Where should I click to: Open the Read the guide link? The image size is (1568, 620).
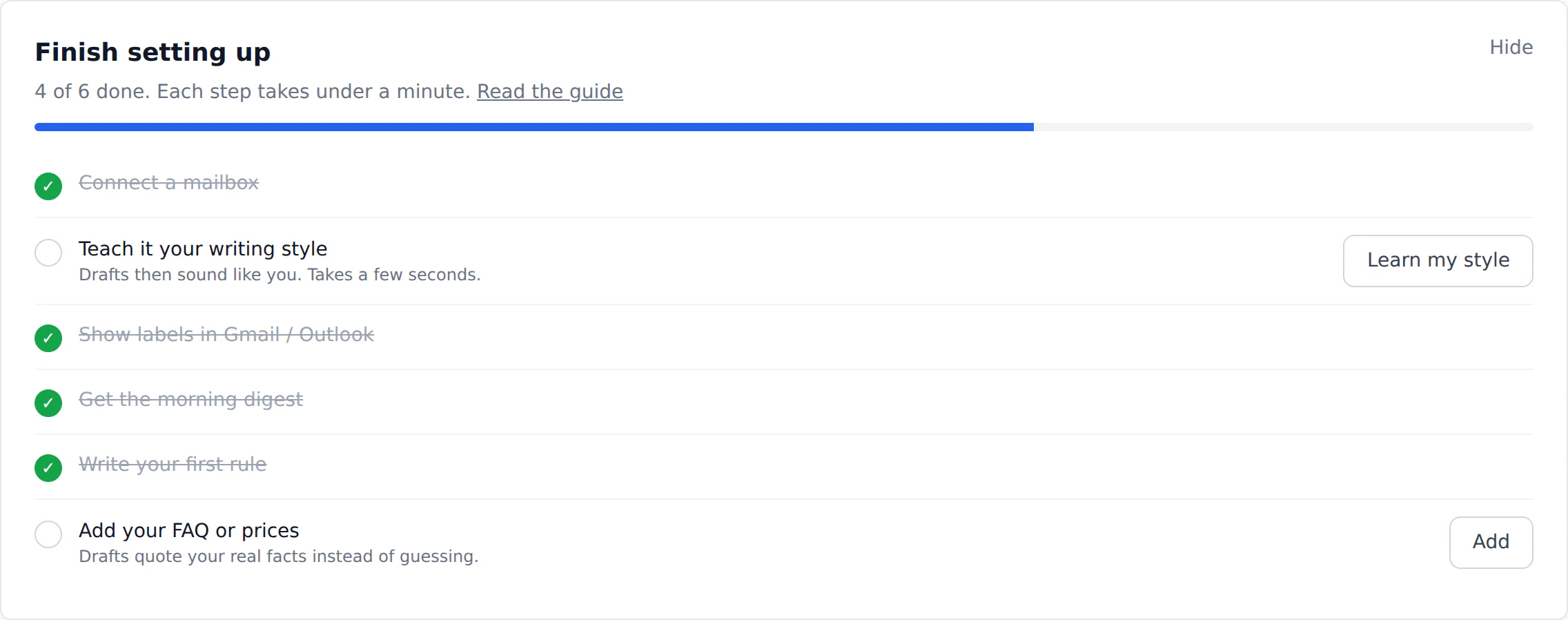550,91
